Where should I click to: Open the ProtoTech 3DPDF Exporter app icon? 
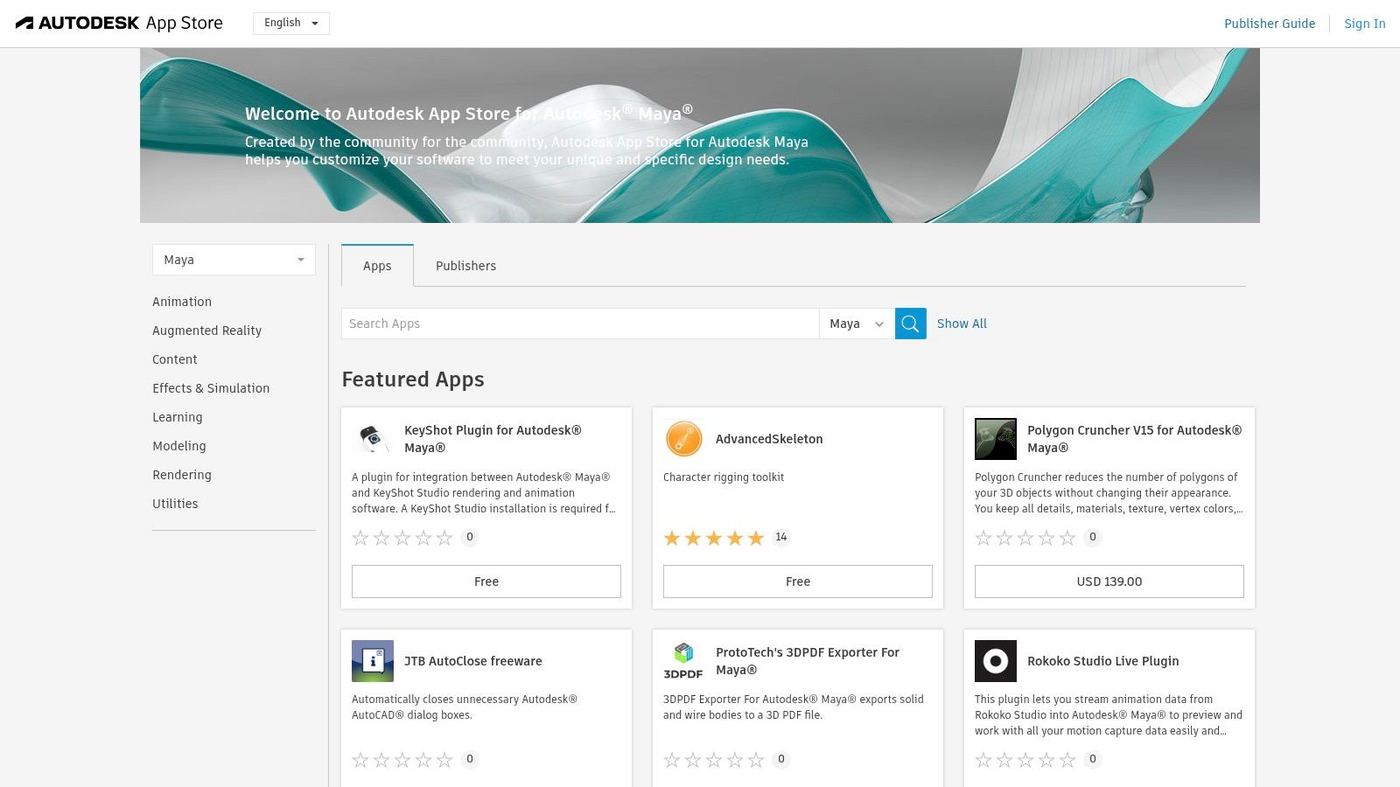tap(684, 661)
